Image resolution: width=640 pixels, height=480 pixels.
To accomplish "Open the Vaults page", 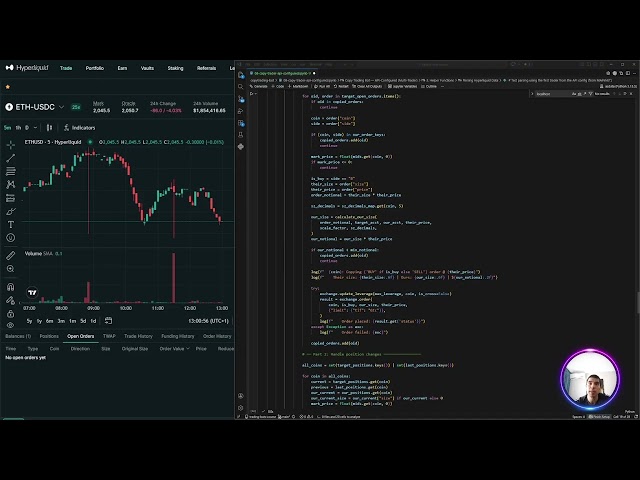I will click(x=147, y=68).
